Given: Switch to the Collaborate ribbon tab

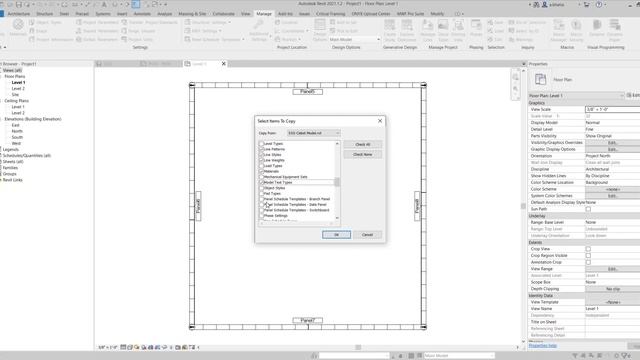Looking at the screenshot, I should [223, 14].
